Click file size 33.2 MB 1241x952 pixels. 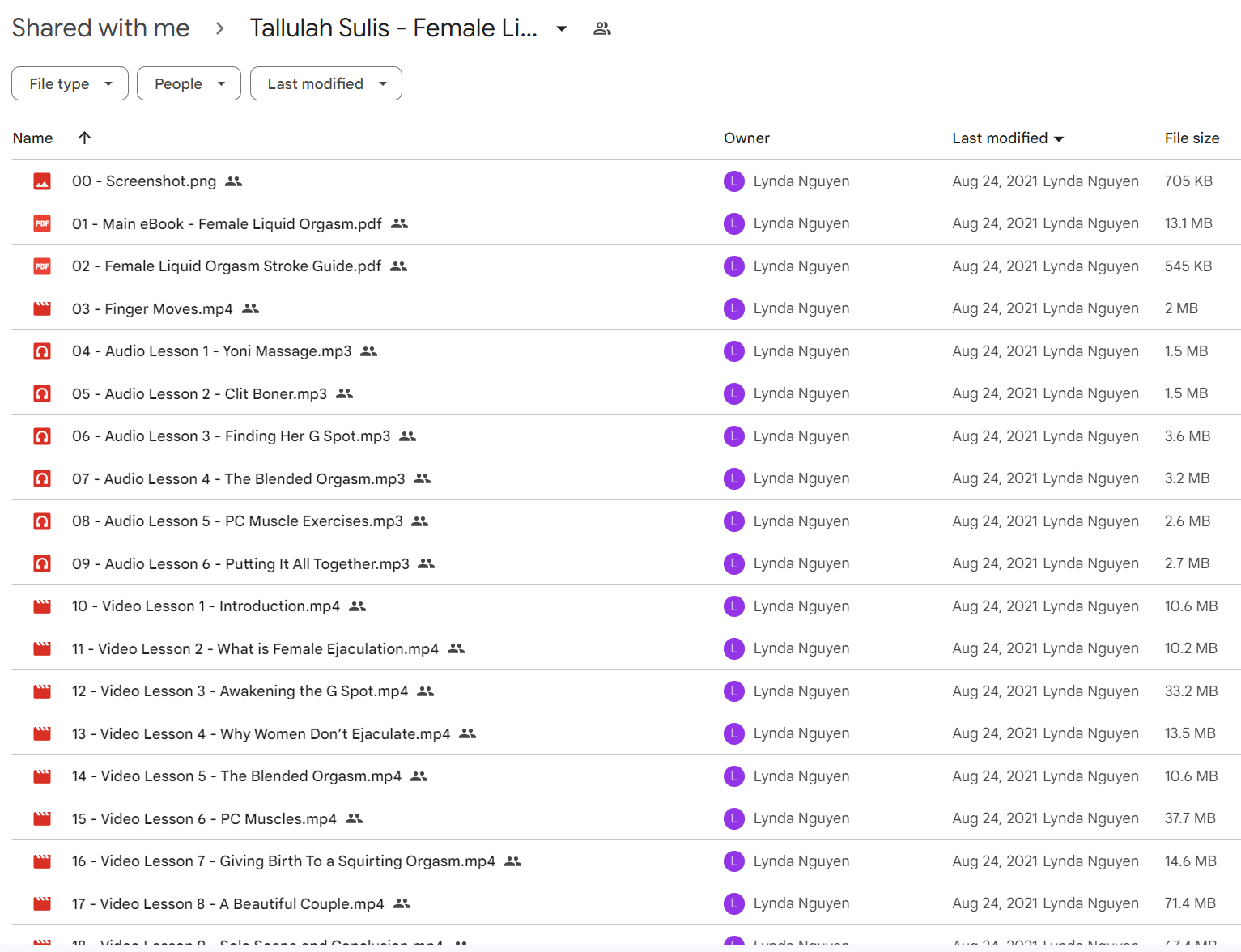click(x=1191, y=691)
